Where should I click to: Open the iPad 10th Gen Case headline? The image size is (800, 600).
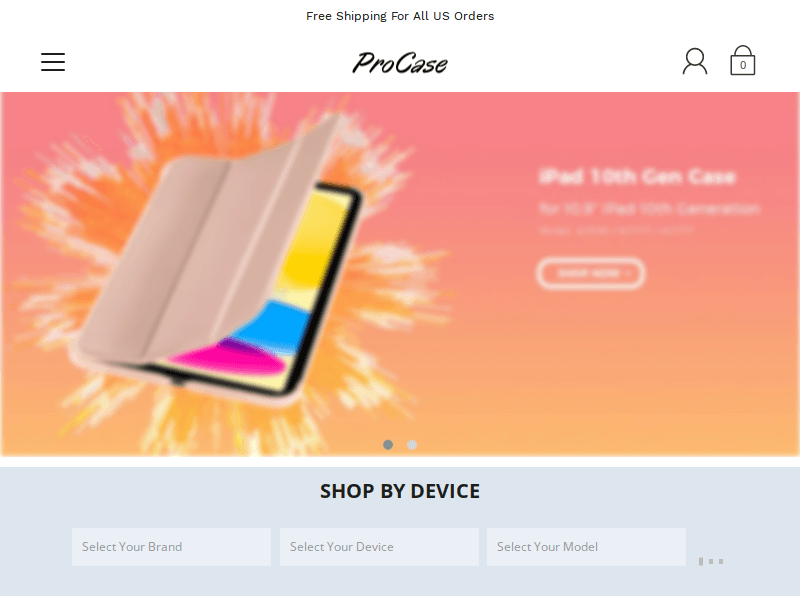tap(637, 177)
